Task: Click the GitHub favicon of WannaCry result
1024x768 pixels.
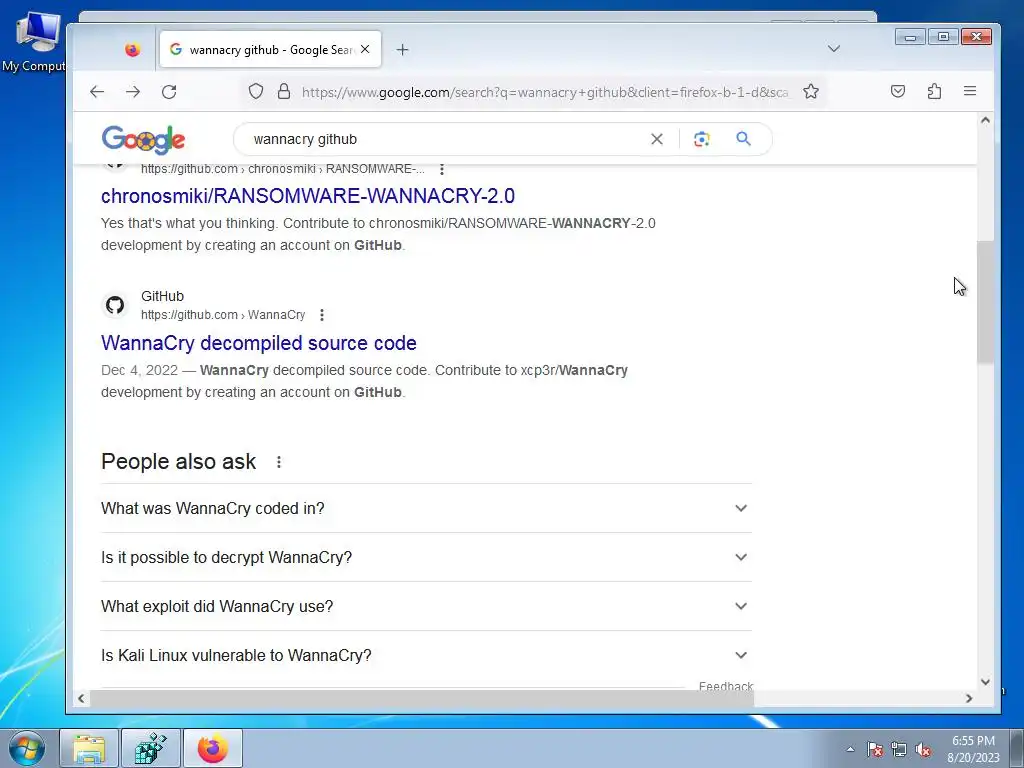Action: point(115,305)
